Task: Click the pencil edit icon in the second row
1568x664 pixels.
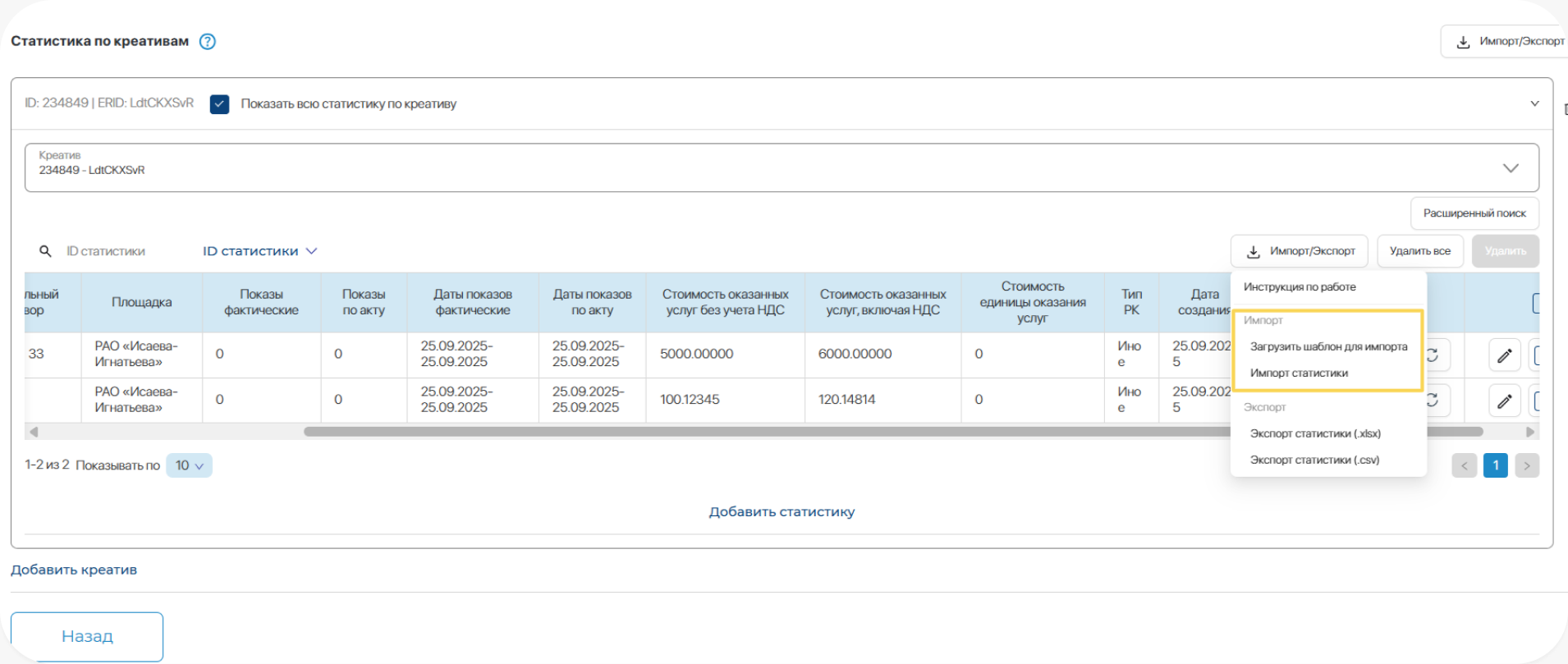Action: [x=1504, y=401]
